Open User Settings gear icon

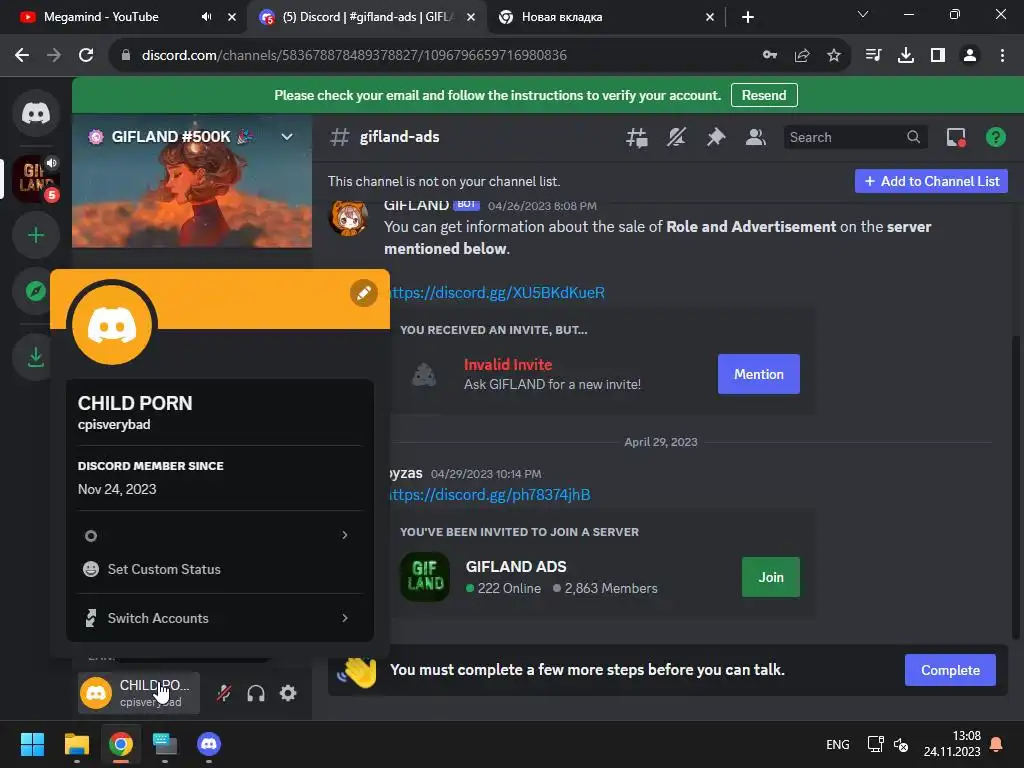288,693
